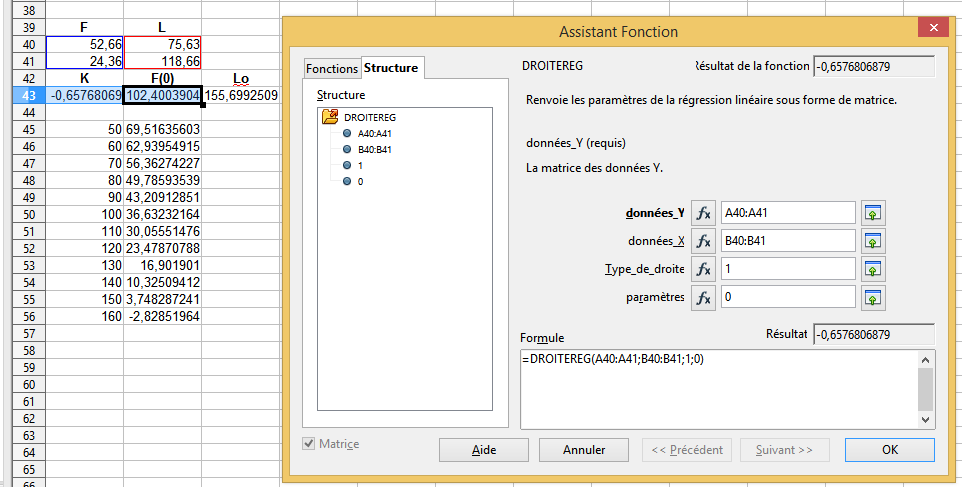962x487 pixels.
Task: Click the fx button beside données_Y
Action: 704,213
